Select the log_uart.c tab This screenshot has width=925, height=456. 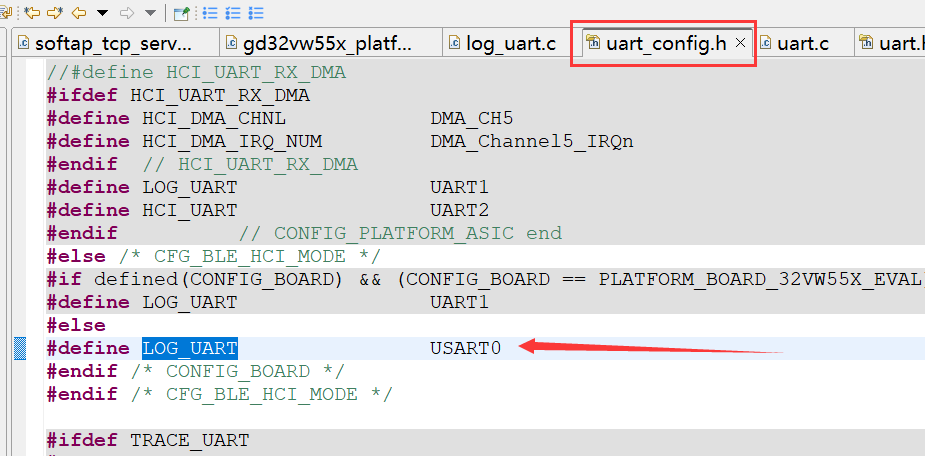click(508, 43)
